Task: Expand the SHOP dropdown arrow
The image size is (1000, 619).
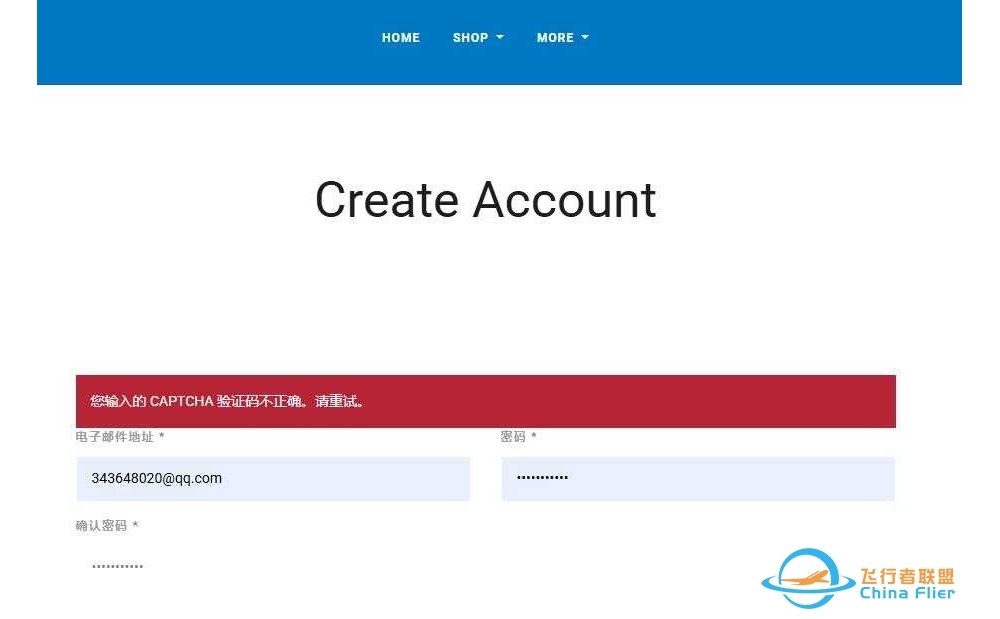Action: tap(500, 38)
